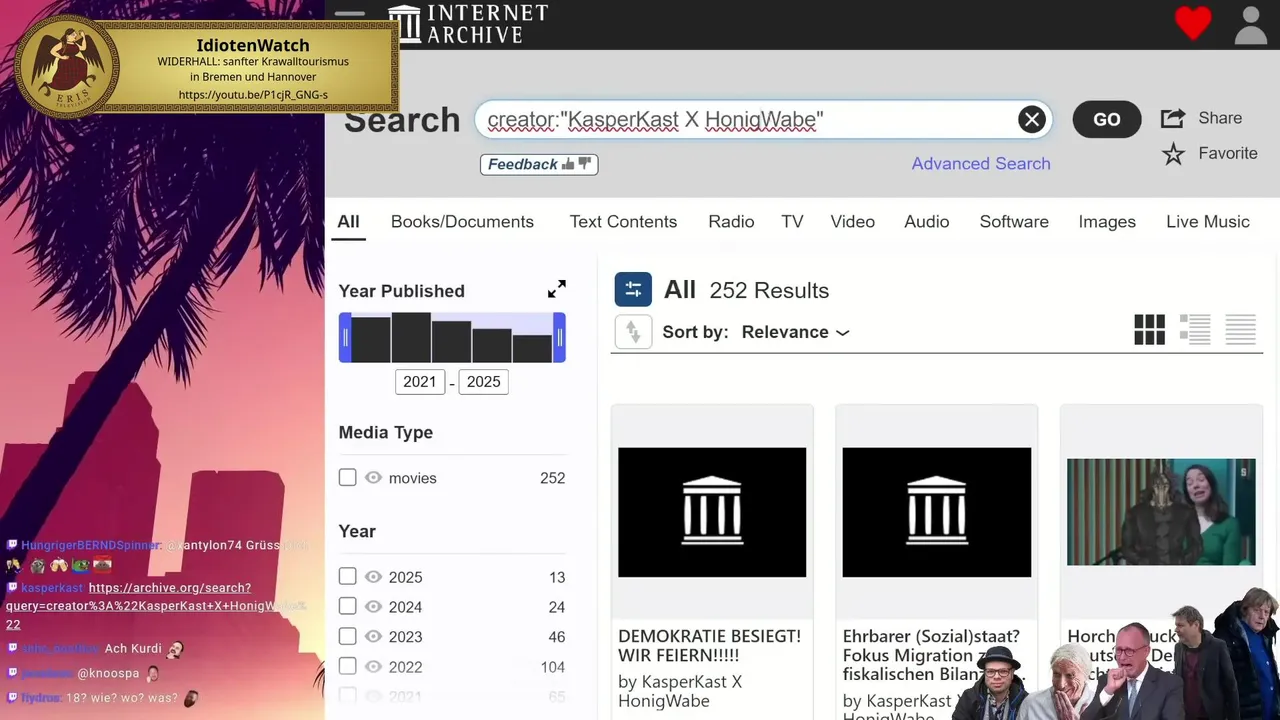Viewport: 1280px width, 720px height.
Task: Click the 252 Results count text
Action: click(x=769, y=291)
